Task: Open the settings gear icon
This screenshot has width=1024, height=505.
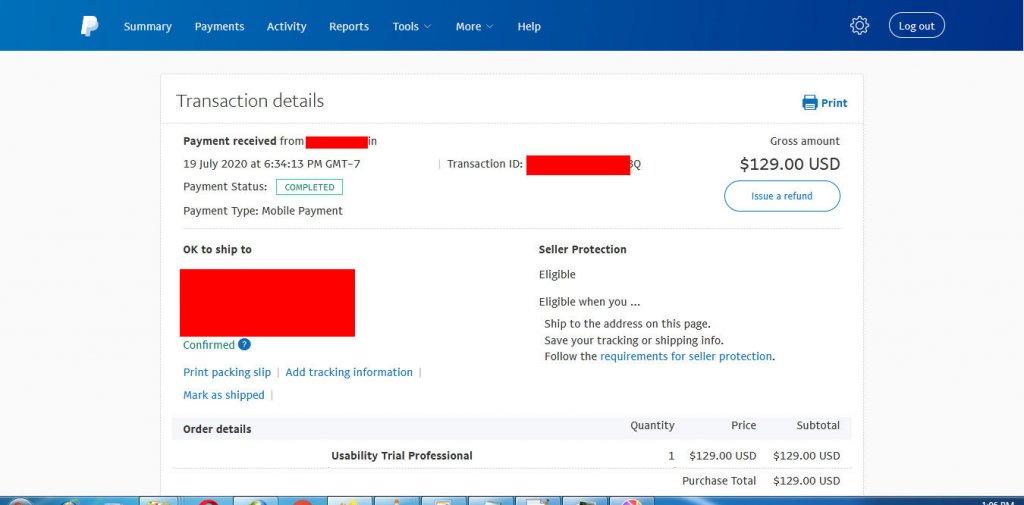Action: pos(859,25)
